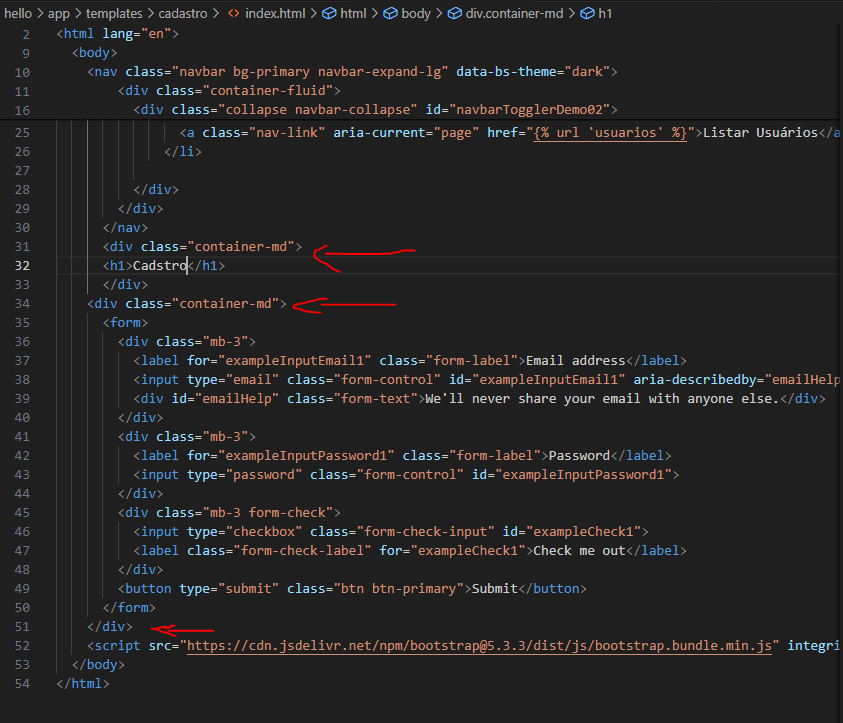Click line number 51 in the gutter

point(22,627)
